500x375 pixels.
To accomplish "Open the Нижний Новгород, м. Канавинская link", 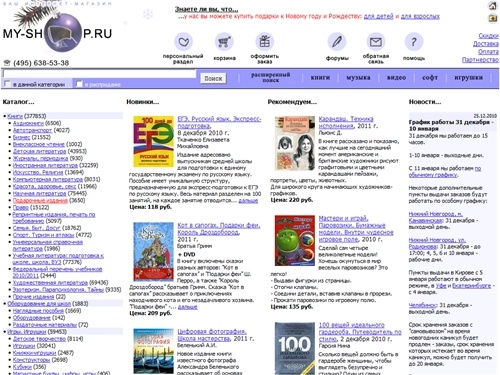I will (x=436, y=217).
